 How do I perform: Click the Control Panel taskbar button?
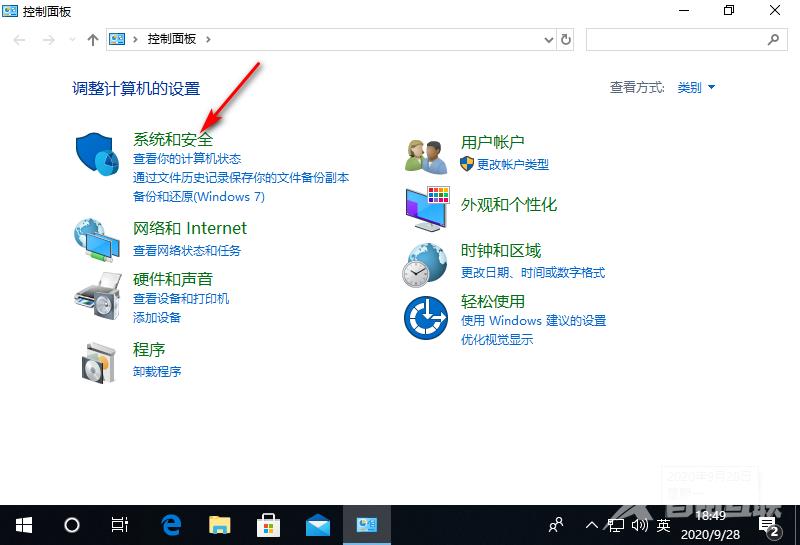(x=367, y=525)
